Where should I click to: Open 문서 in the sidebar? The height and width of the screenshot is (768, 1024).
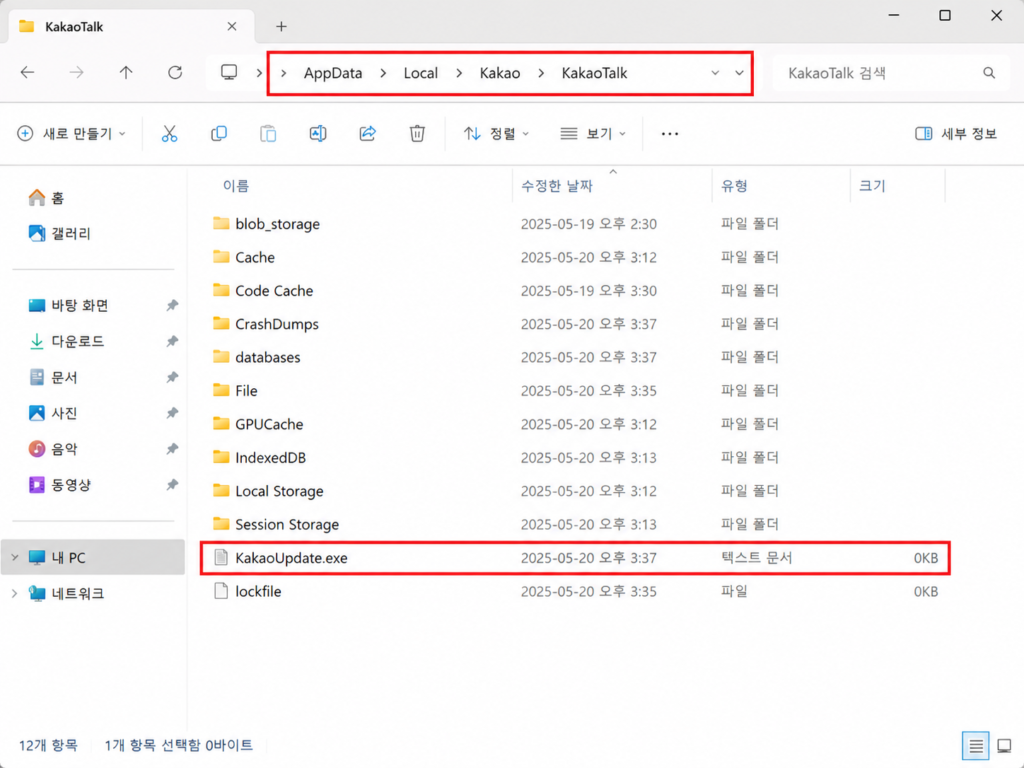tap(53, 377)
